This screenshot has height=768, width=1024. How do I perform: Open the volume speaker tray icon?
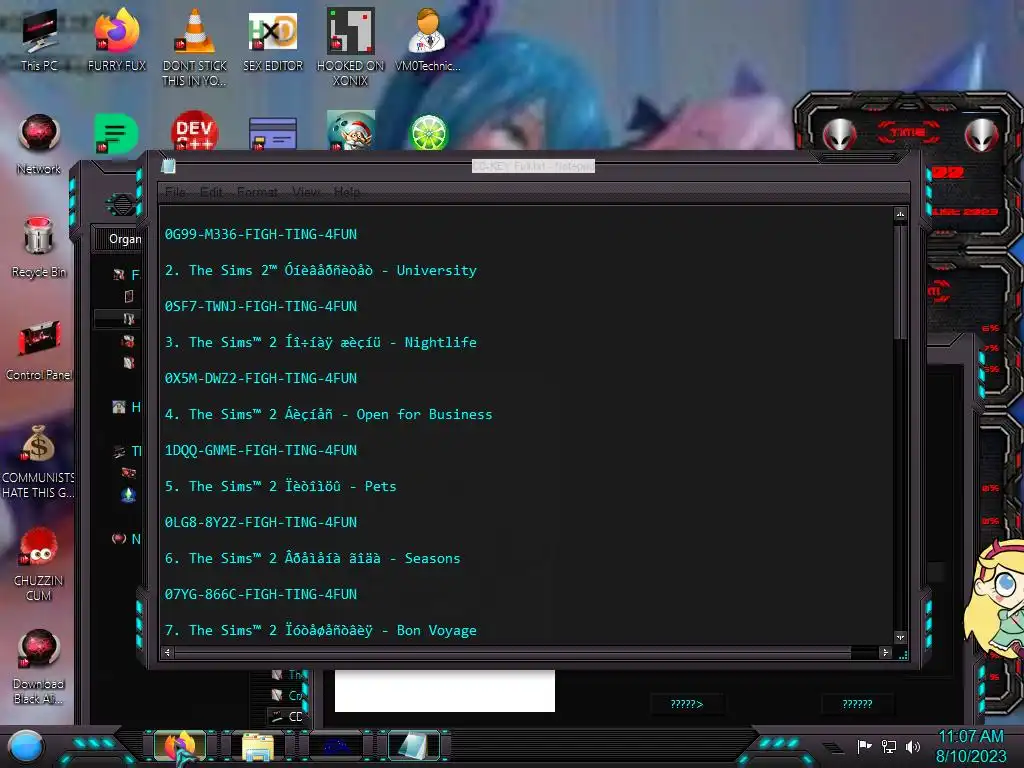click(913, 746)
